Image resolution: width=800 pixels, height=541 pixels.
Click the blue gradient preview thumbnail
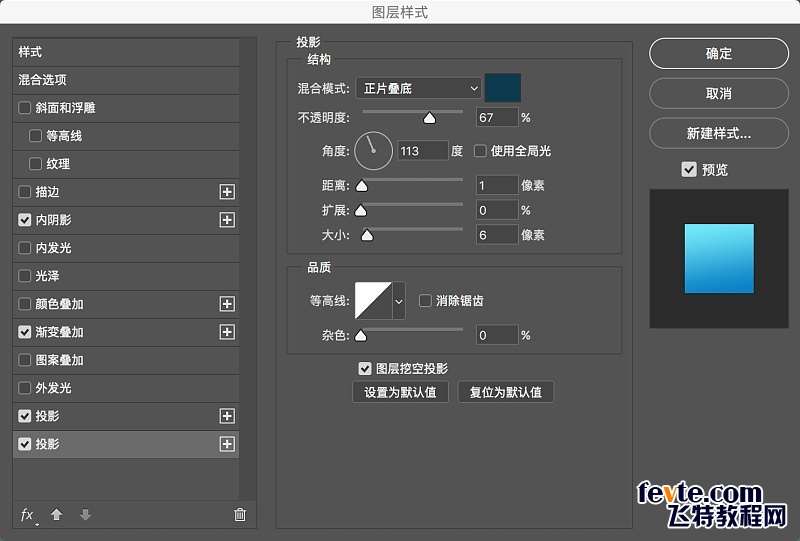coord(719,258)
